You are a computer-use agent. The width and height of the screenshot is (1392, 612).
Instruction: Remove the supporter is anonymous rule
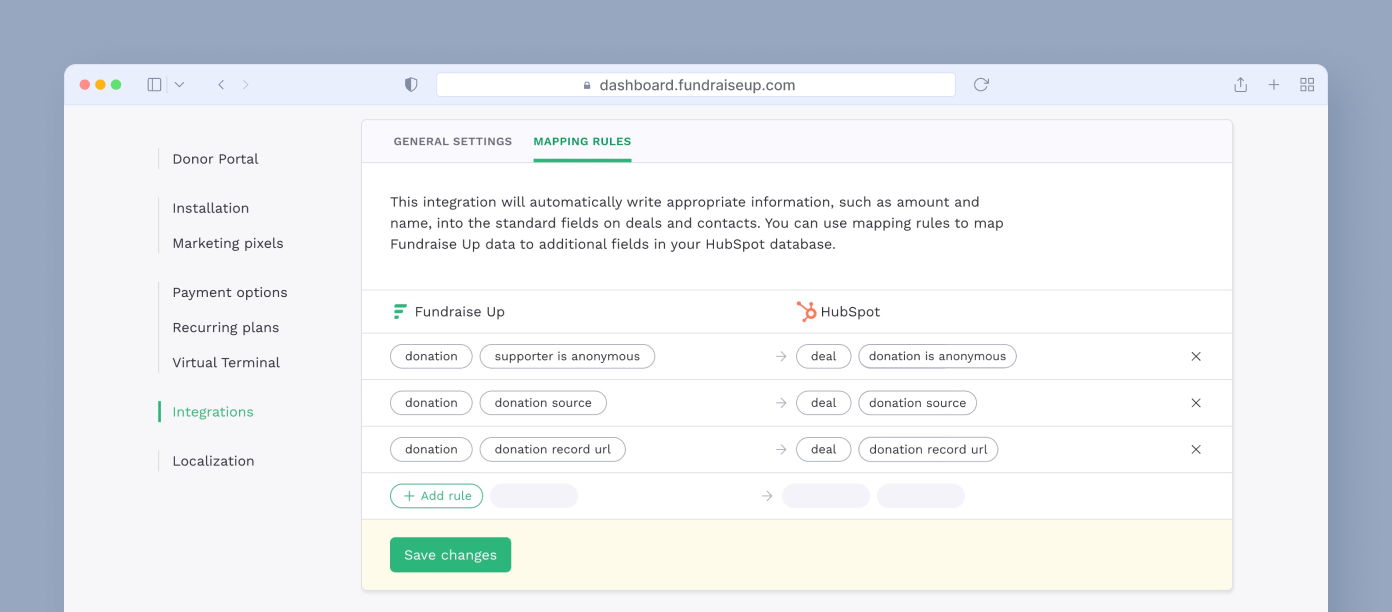point(1196,356)
